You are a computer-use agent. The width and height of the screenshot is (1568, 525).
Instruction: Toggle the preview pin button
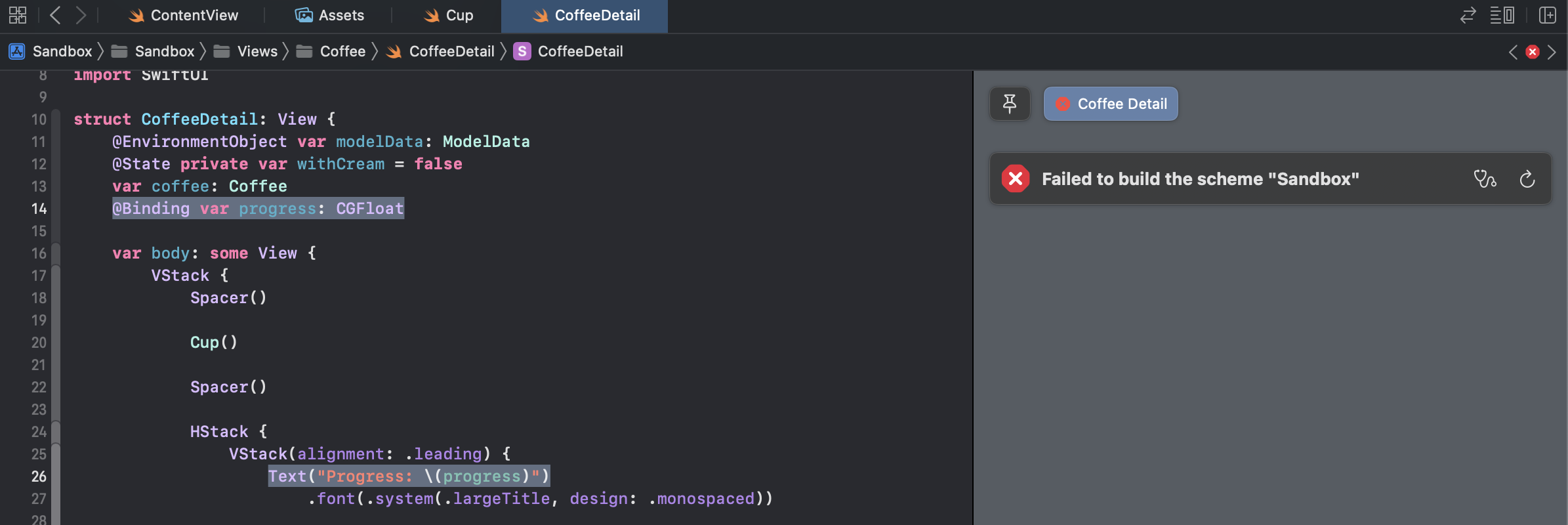[1010, 104]
